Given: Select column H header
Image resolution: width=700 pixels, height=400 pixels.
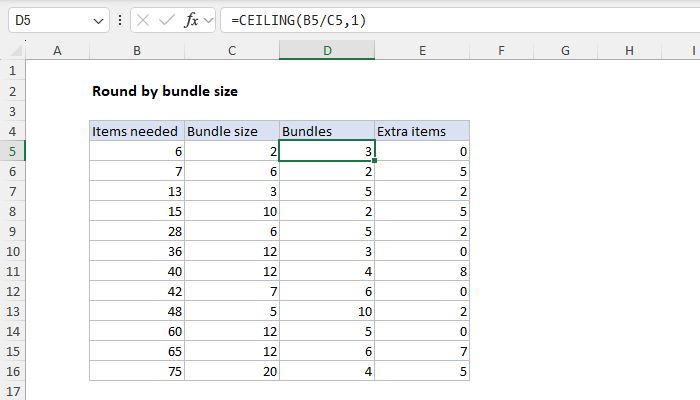Looking at the screenshot, I should pyautogui.click(x=629, y=50).
